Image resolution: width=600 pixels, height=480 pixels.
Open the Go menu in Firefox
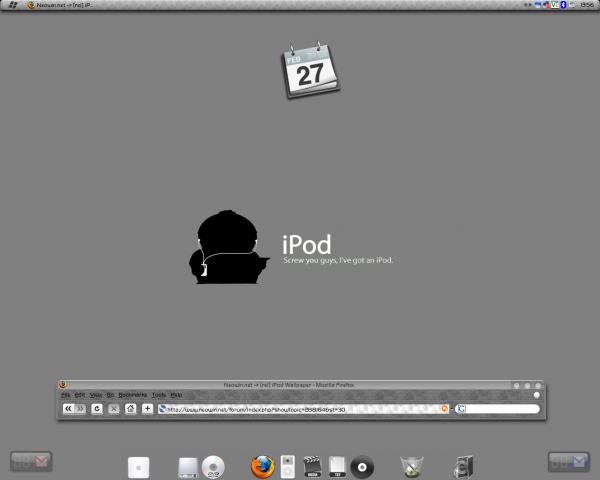[110, 395]
